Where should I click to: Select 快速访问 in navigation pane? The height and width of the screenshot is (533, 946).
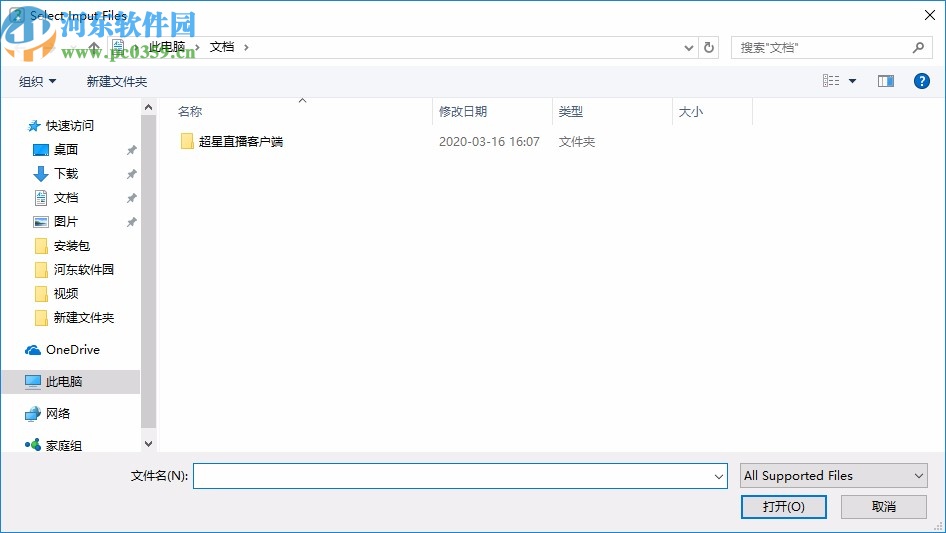pyautogui.click(x=69, y=126)
